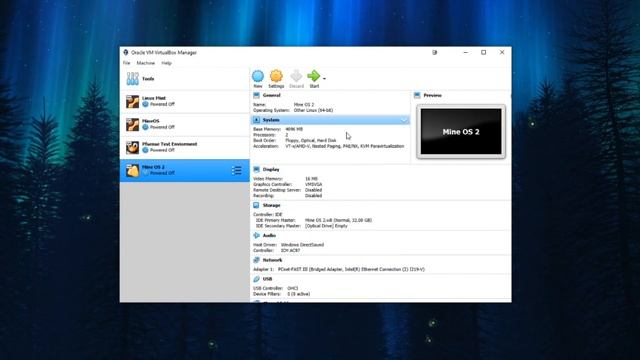
Task: Click the Powered Off status of Test Environment
Action: point(162,150)
